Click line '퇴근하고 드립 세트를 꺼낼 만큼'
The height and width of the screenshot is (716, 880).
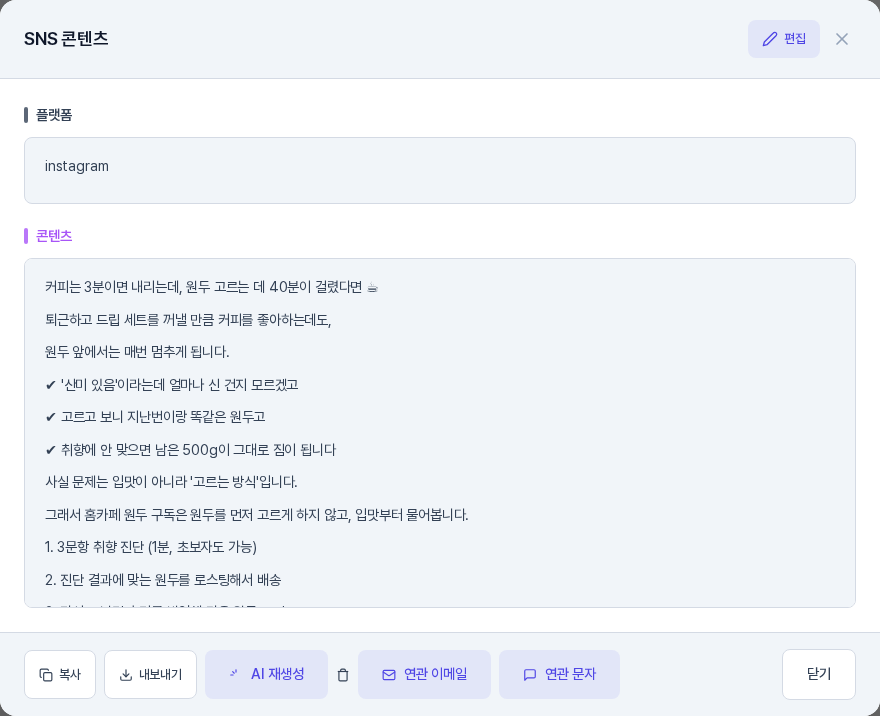188,320
